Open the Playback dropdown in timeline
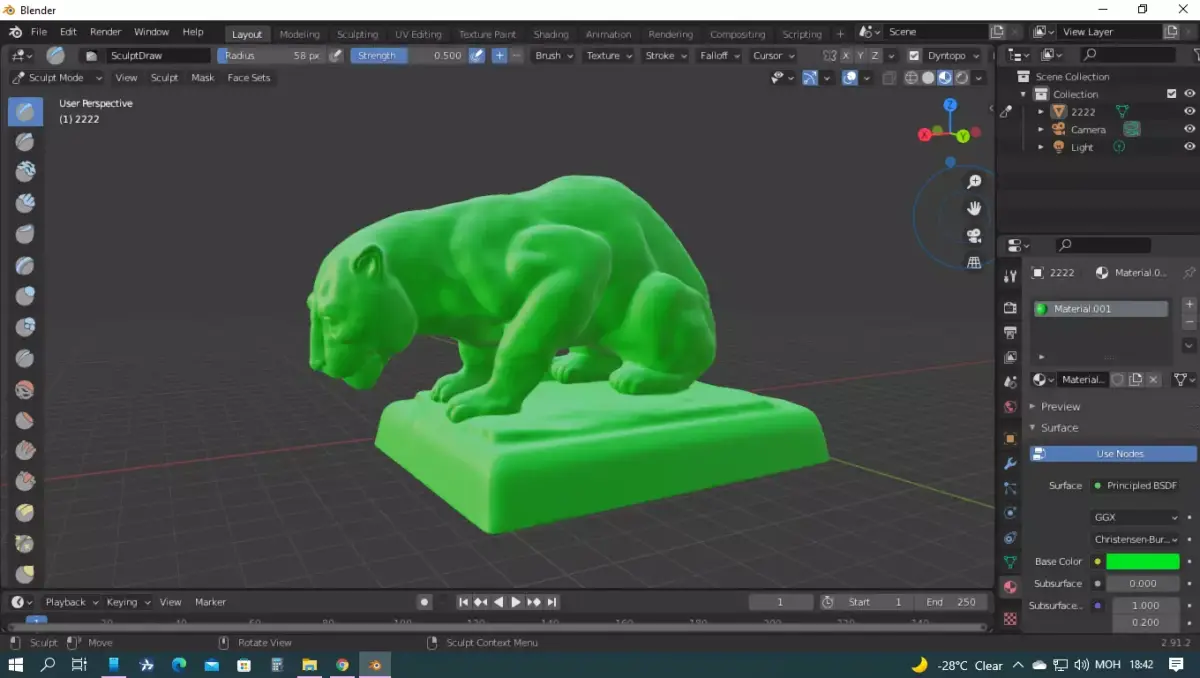This screenshot has height=678, width=1200. [71, 602]
